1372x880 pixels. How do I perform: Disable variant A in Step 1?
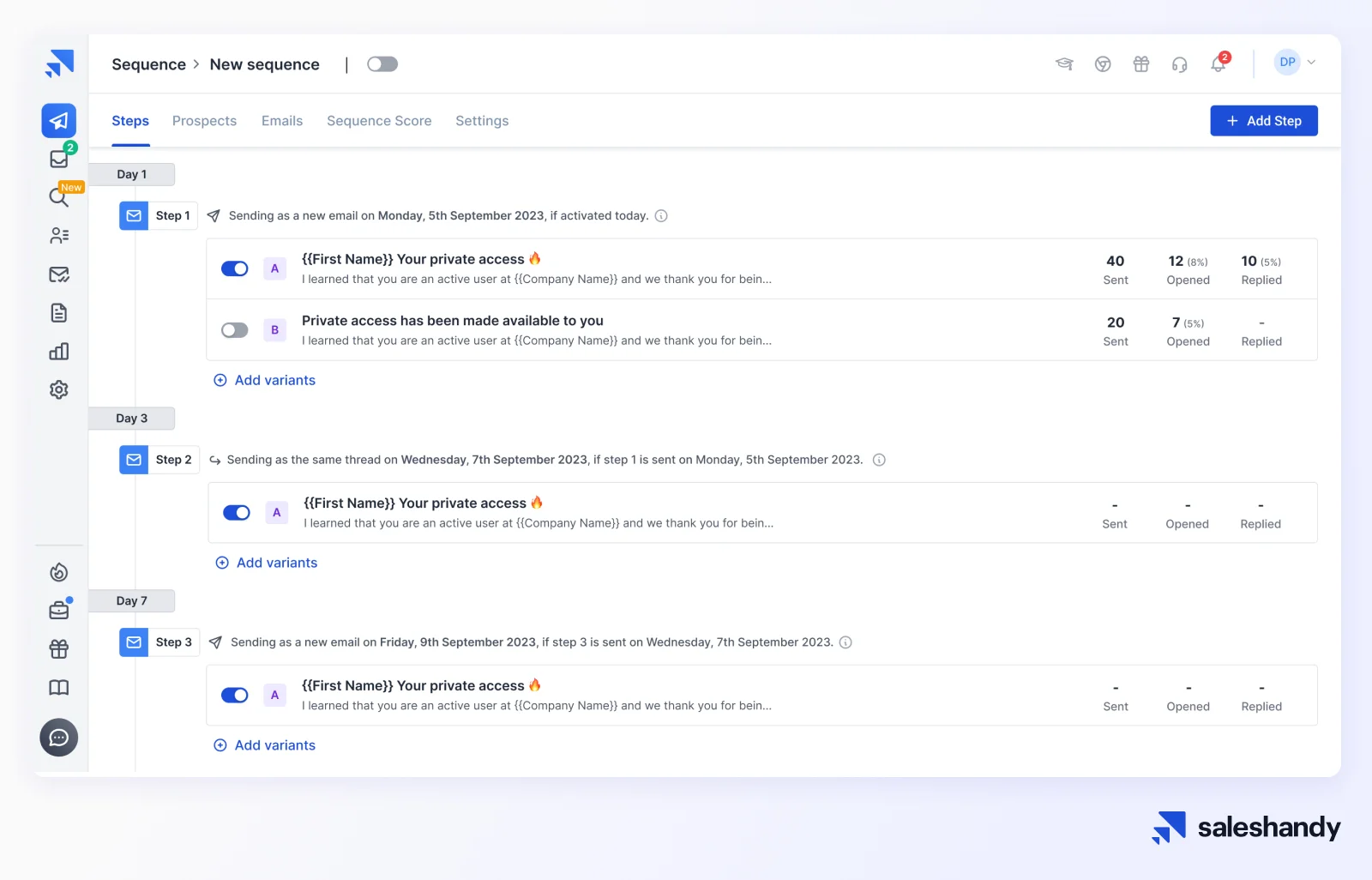[234, 268]
